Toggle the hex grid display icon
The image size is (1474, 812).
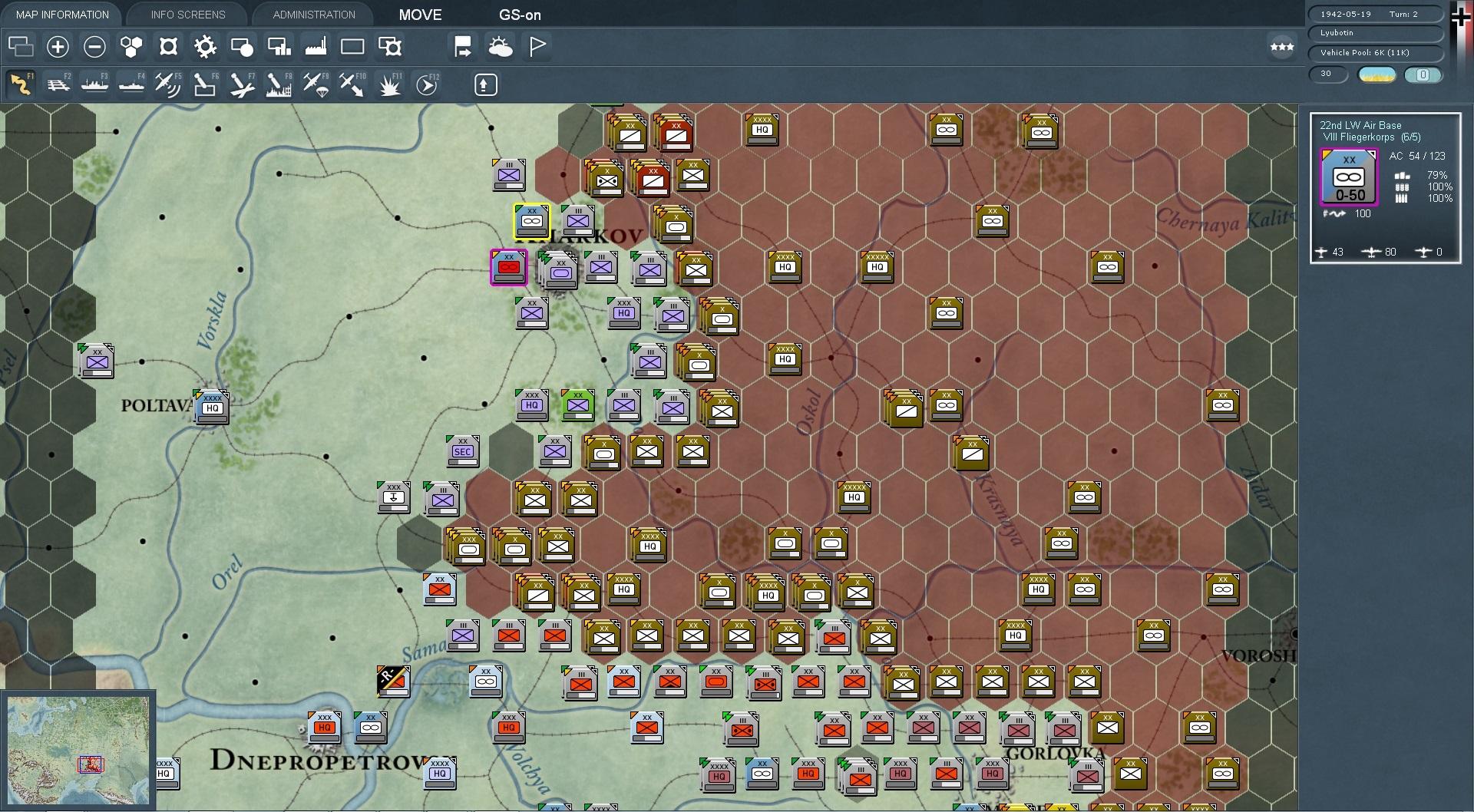click(x=131, y=47)
